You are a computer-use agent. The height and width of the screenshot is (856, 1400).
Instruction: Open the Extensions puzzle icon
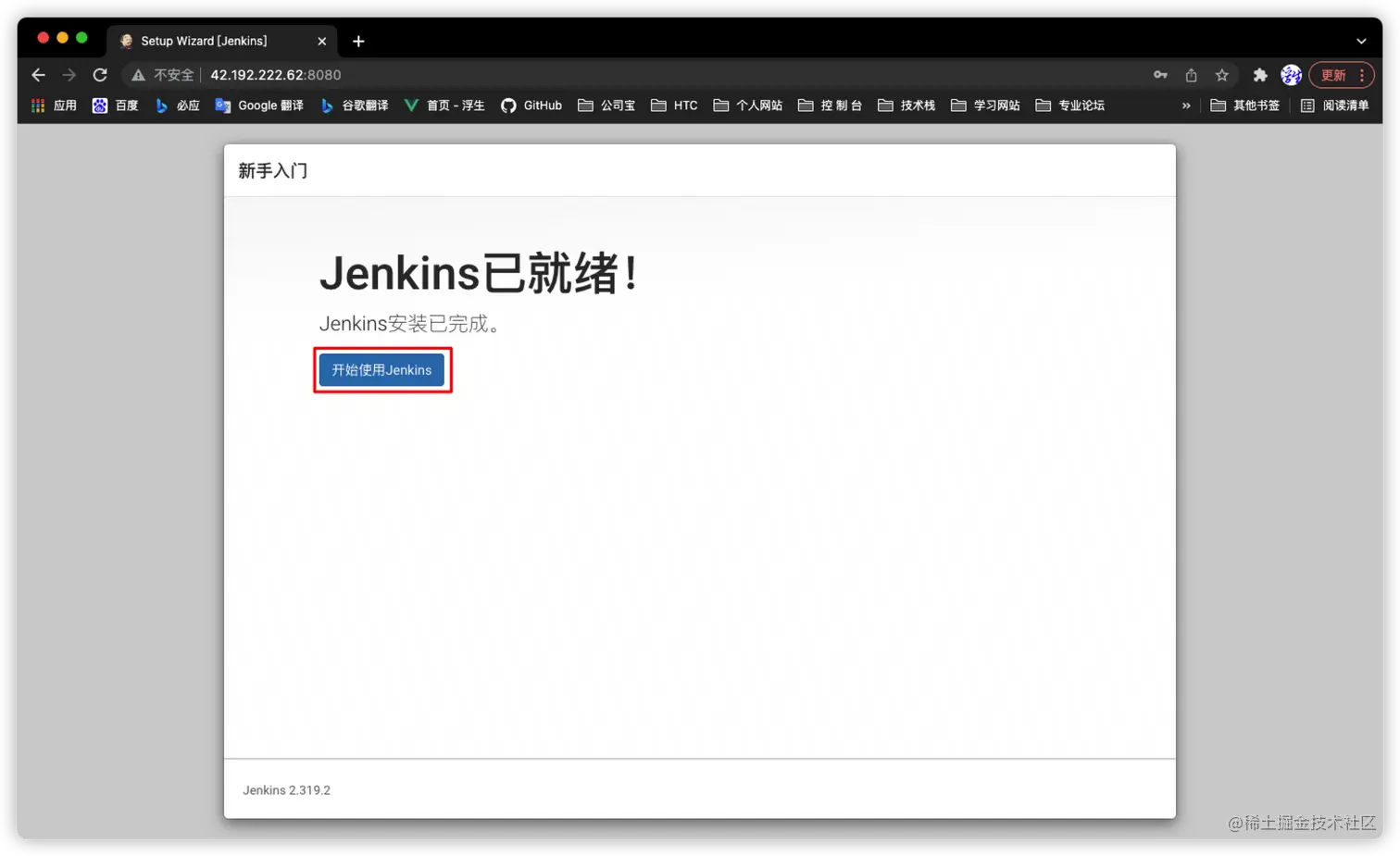pyautogui.click(x=1259, y=75)
